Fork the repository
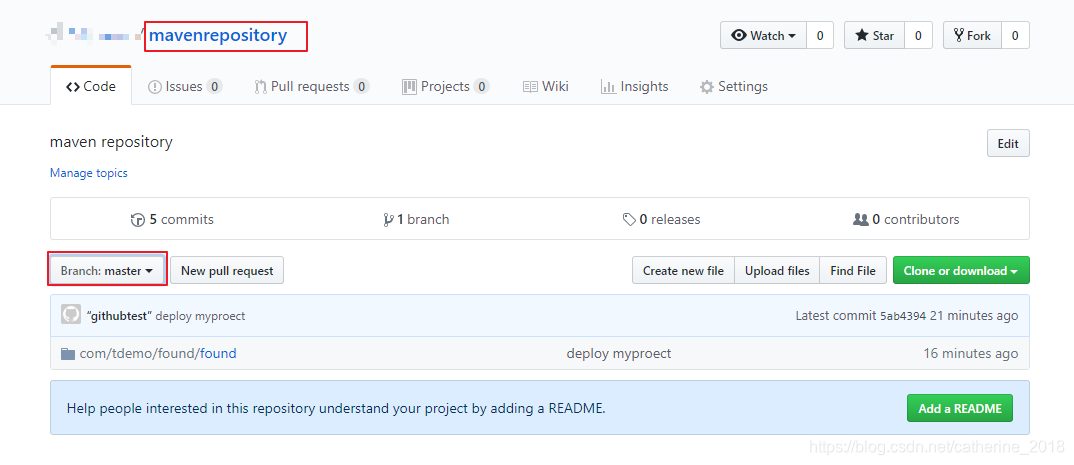 (x=972, y=36)
